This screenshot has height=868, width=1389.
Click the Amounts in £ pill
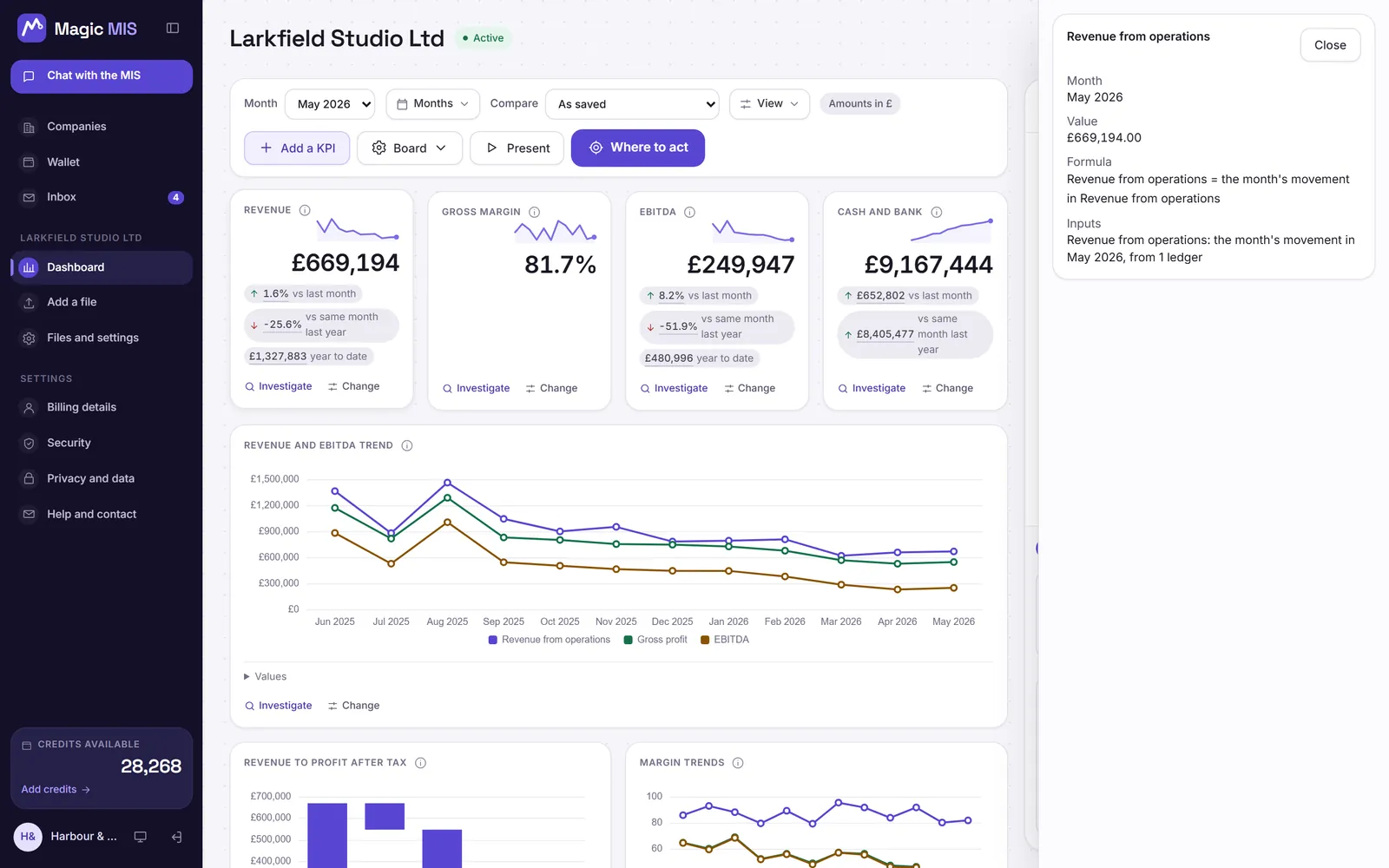pos(859,104)
